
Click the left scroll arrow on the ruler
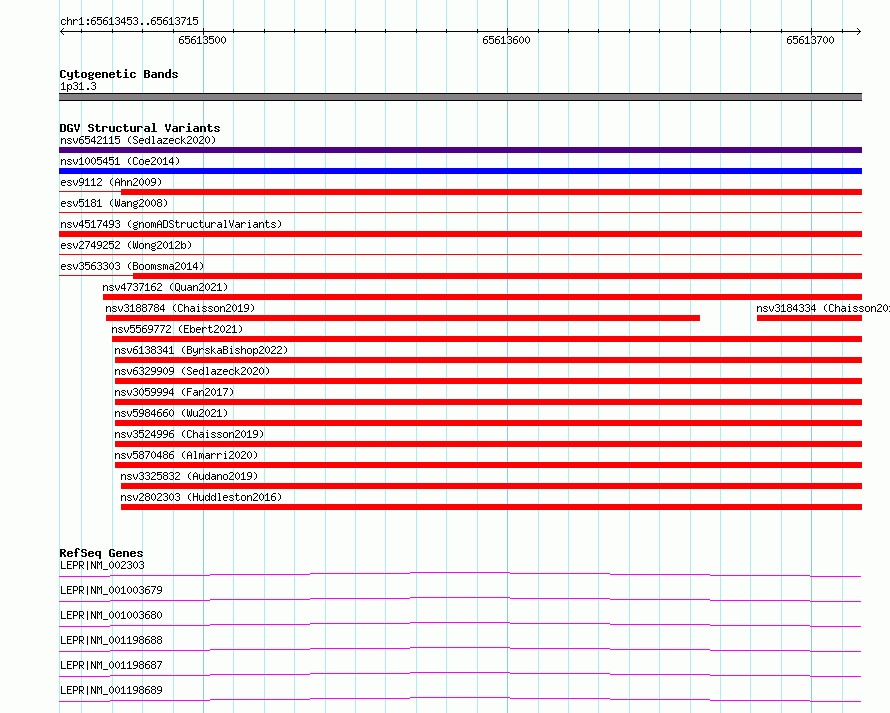click(x=62, y=32)
